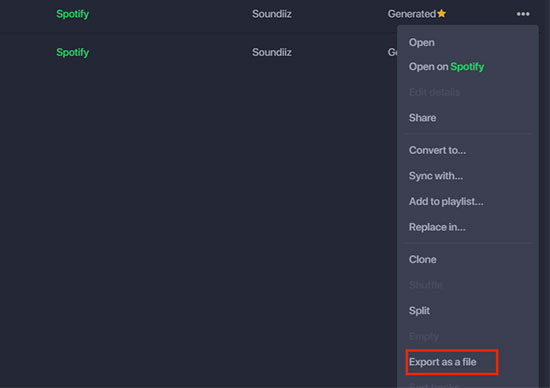Click the gold star beside Generated
The width and height of the screenshot is (550, 388).
(x=442, y=13)
